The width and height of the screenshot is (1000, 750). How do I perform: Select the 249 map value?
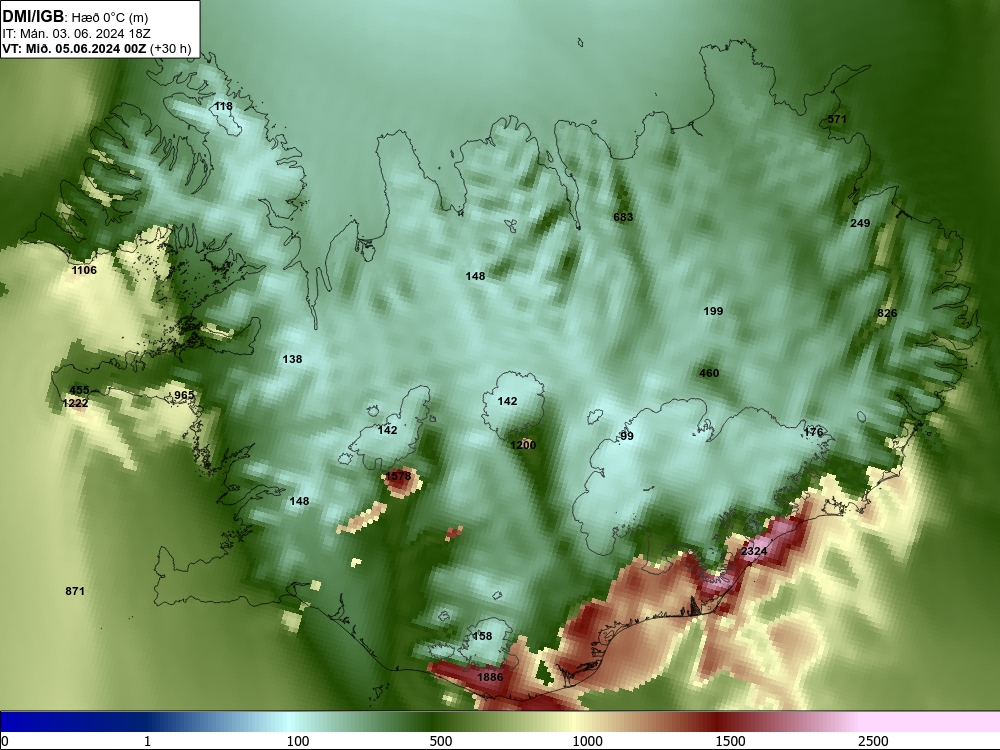tap(860, 223)
